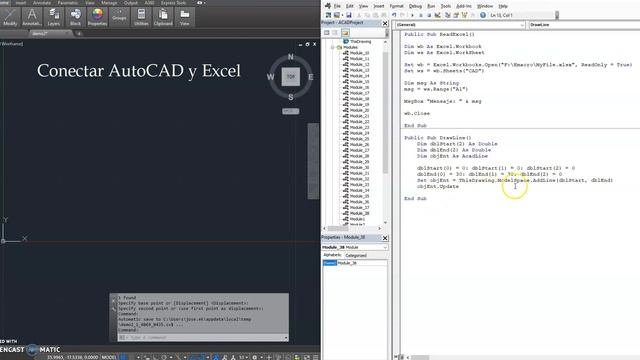
Task: Select the Manage ribbon tab in AutoCAD
Action: tap(109, 3)
